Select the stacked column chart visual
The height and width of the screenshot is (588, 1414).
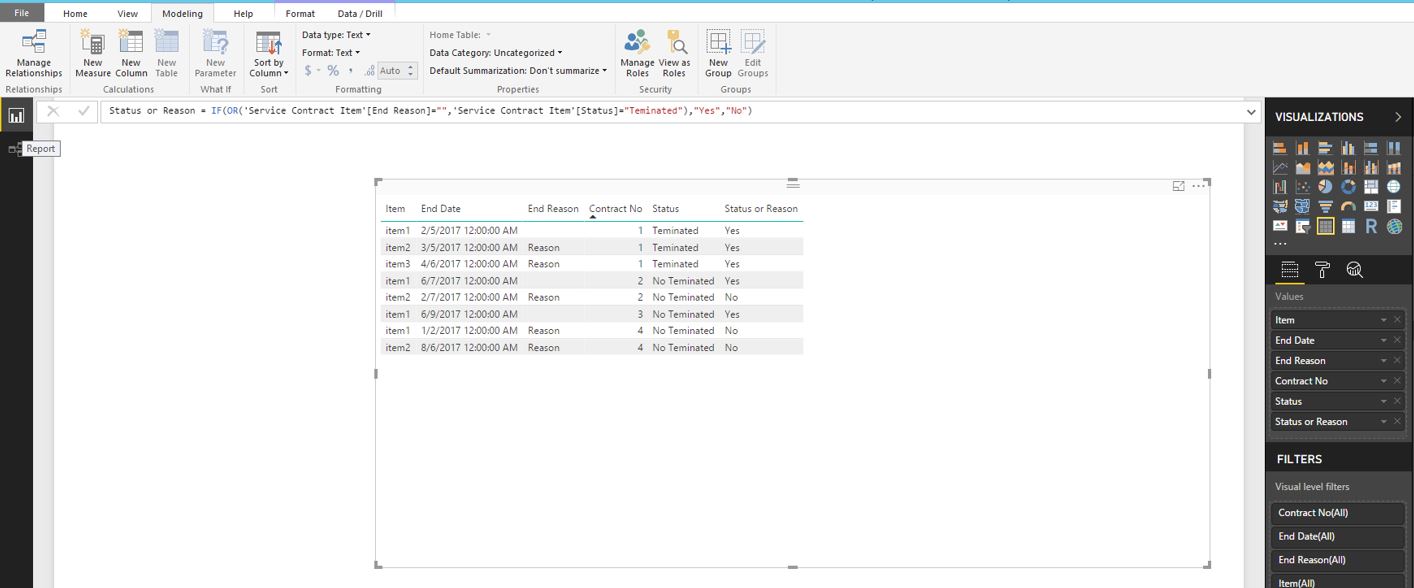click(1303, 148)
